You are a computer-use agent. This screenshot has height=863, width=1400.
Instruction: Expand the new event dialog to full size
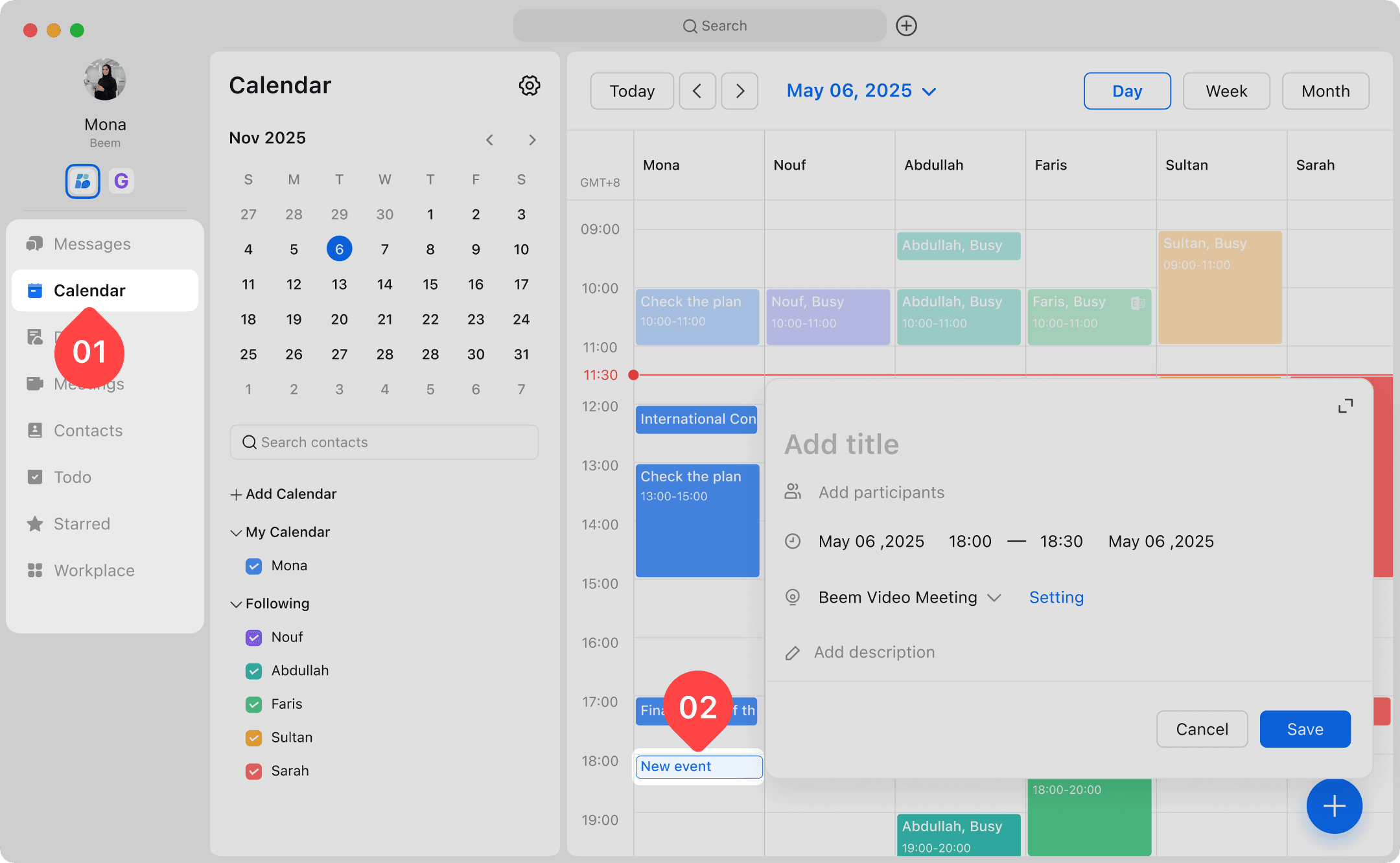1346,406
